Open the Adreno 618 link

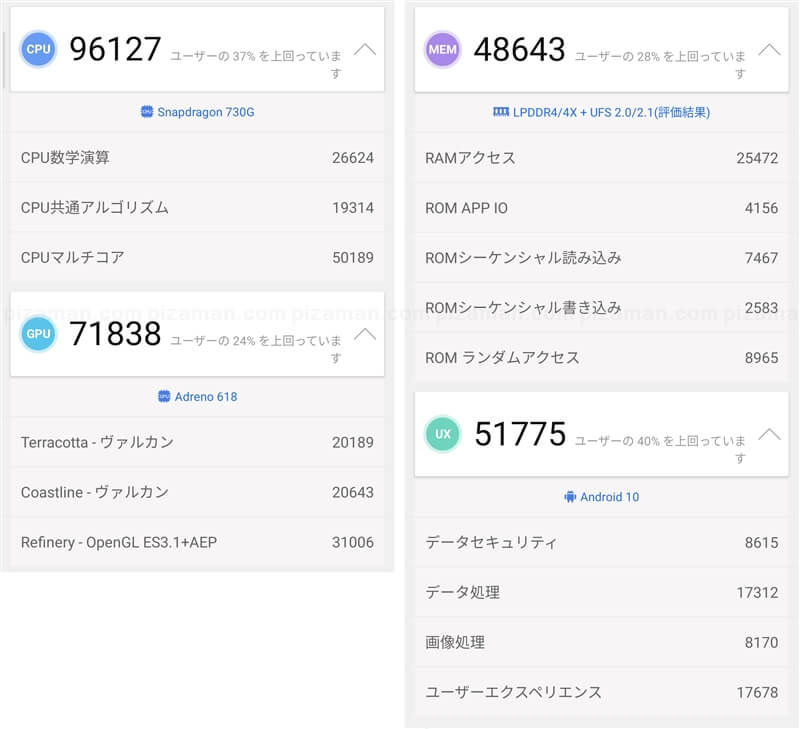[206, 397]
